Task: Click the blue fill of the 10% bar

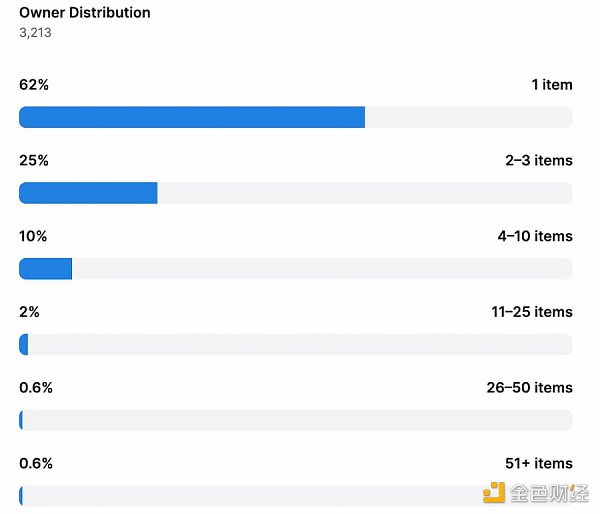Action: pos(45,268)
